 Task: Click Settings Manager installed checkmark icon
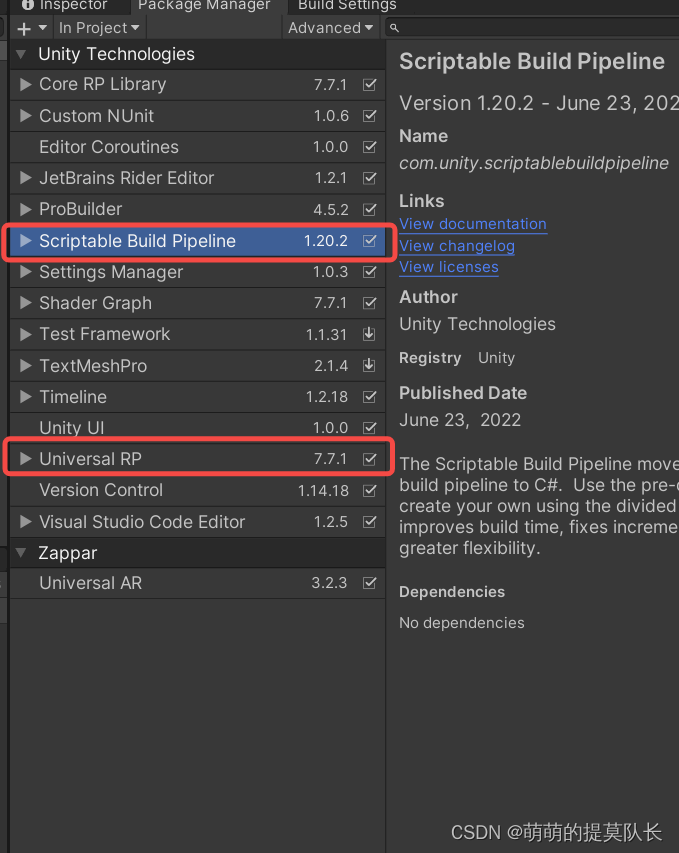369,271
